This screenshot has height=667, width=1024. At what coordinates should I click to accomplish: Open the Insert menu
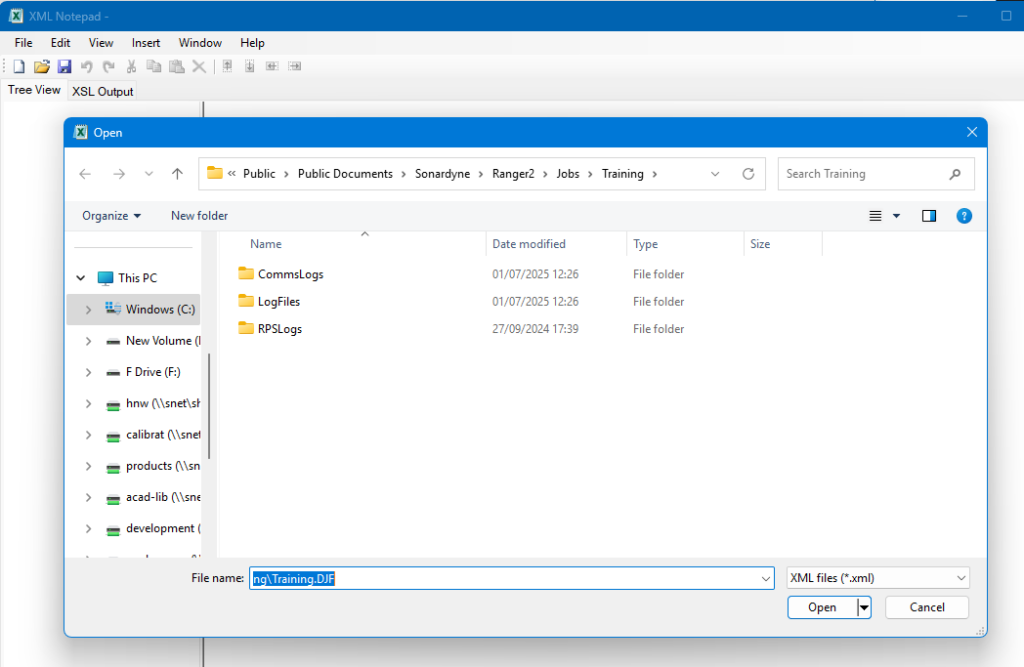tap(146, 43)
